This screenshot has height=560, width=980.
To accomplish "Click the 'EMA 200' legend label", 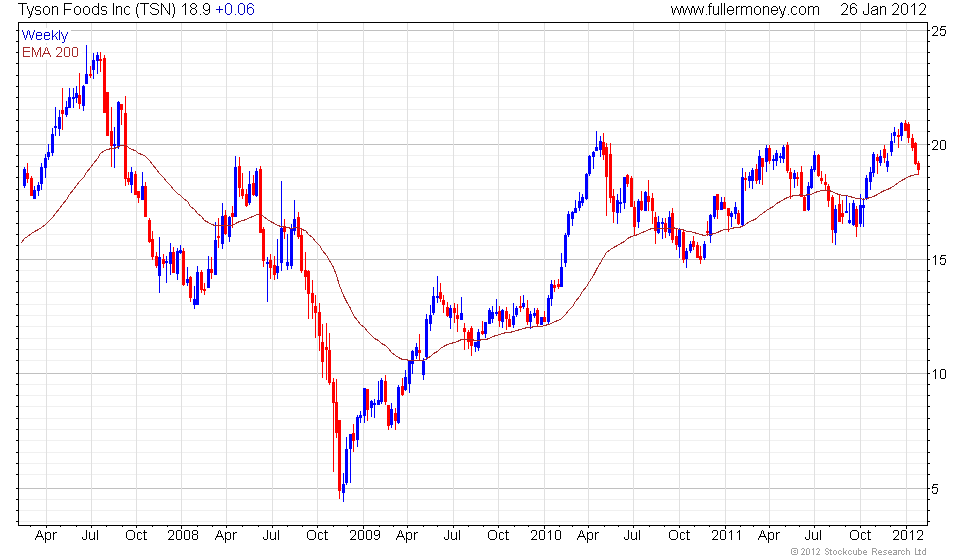I will pyautogui.click(x=51, y=52).
